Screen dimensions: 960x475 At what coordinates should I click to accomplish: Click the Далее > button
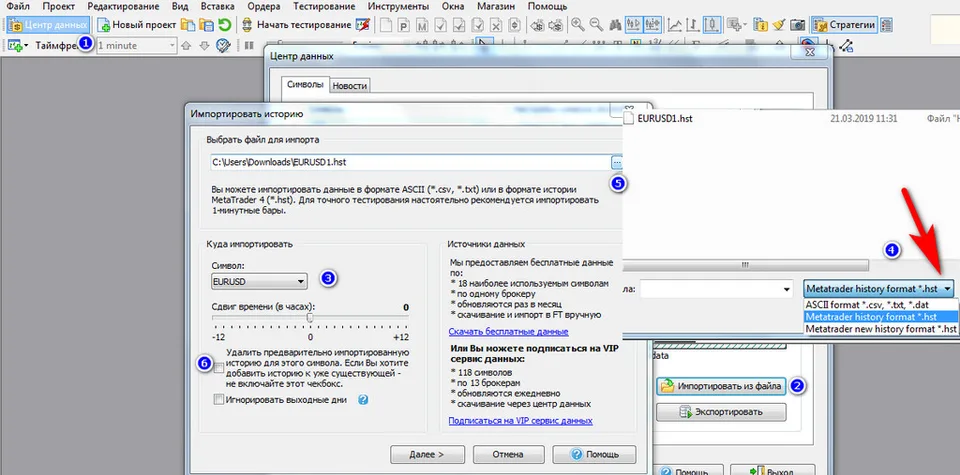click(x=427, y=455)
